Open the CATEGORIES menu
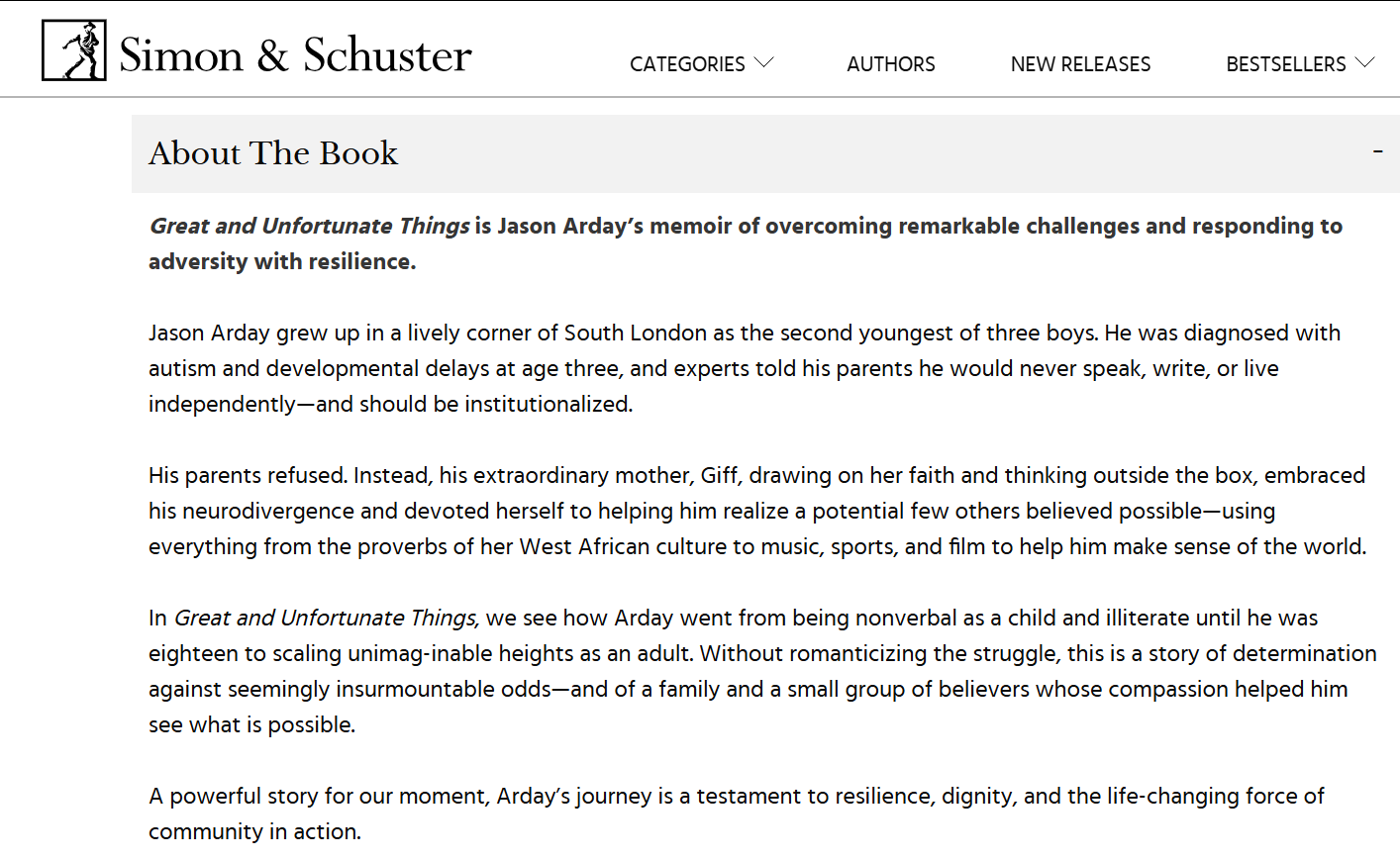 (687, 64)
